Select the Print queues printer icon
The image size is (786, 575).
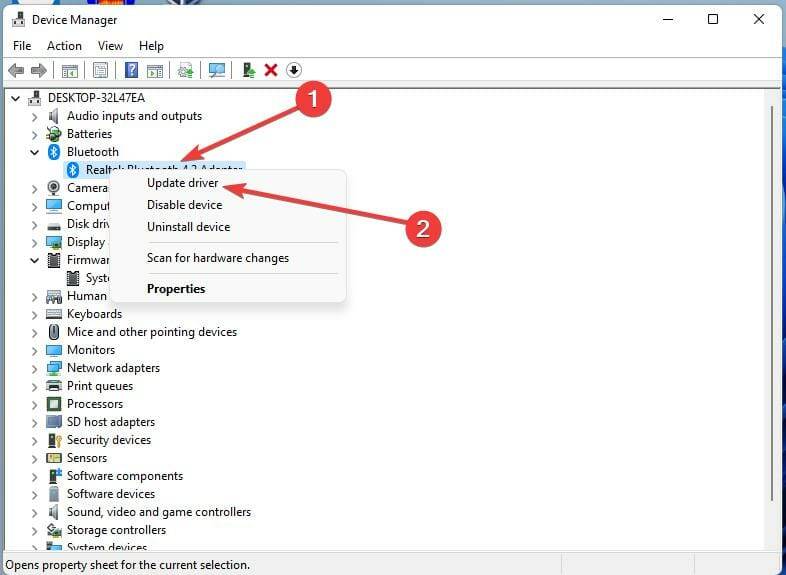[x=54, y=386]
